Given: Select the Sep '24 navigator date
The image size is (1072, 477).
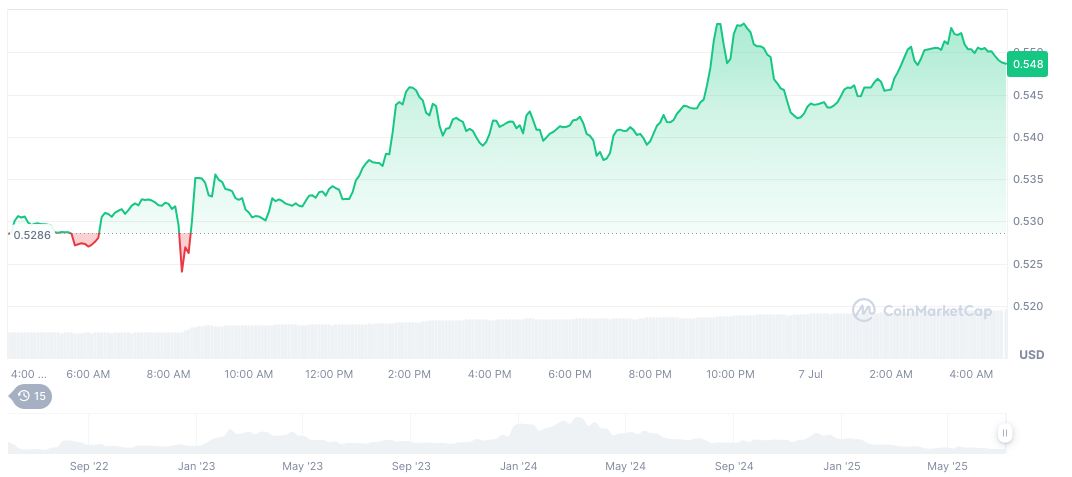Looking at the screenshot, I should pos(733,466).
